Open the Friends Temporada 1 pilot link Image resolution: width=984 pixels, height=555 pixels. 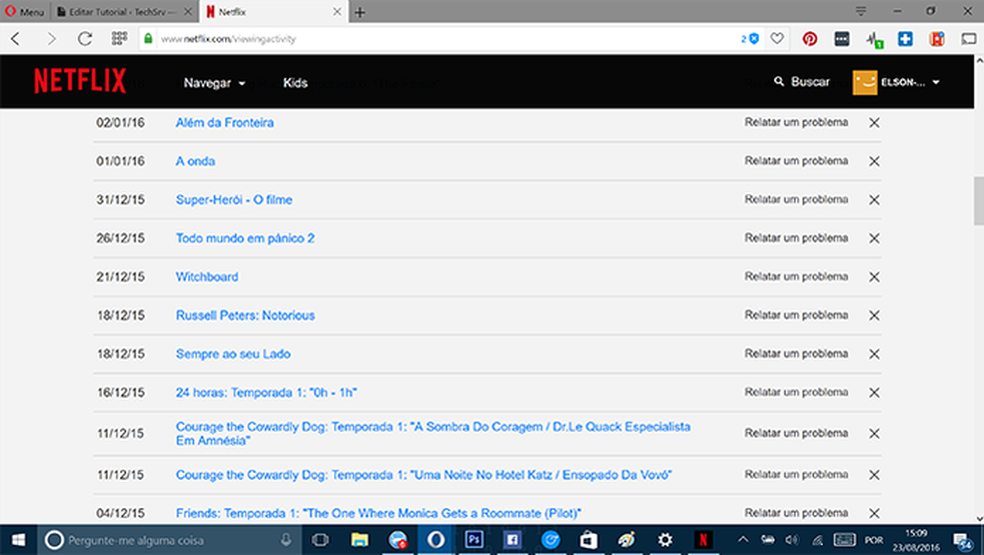point(378,514)
